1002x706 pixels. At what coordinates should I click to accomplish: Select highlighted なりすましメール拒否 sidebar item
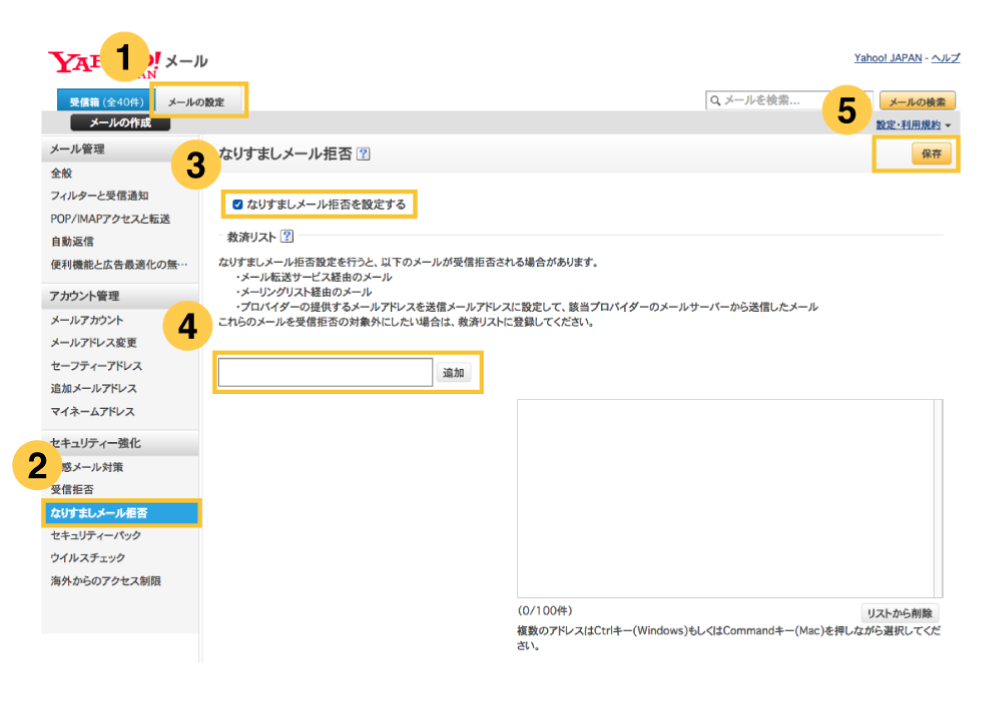(121, 513)
